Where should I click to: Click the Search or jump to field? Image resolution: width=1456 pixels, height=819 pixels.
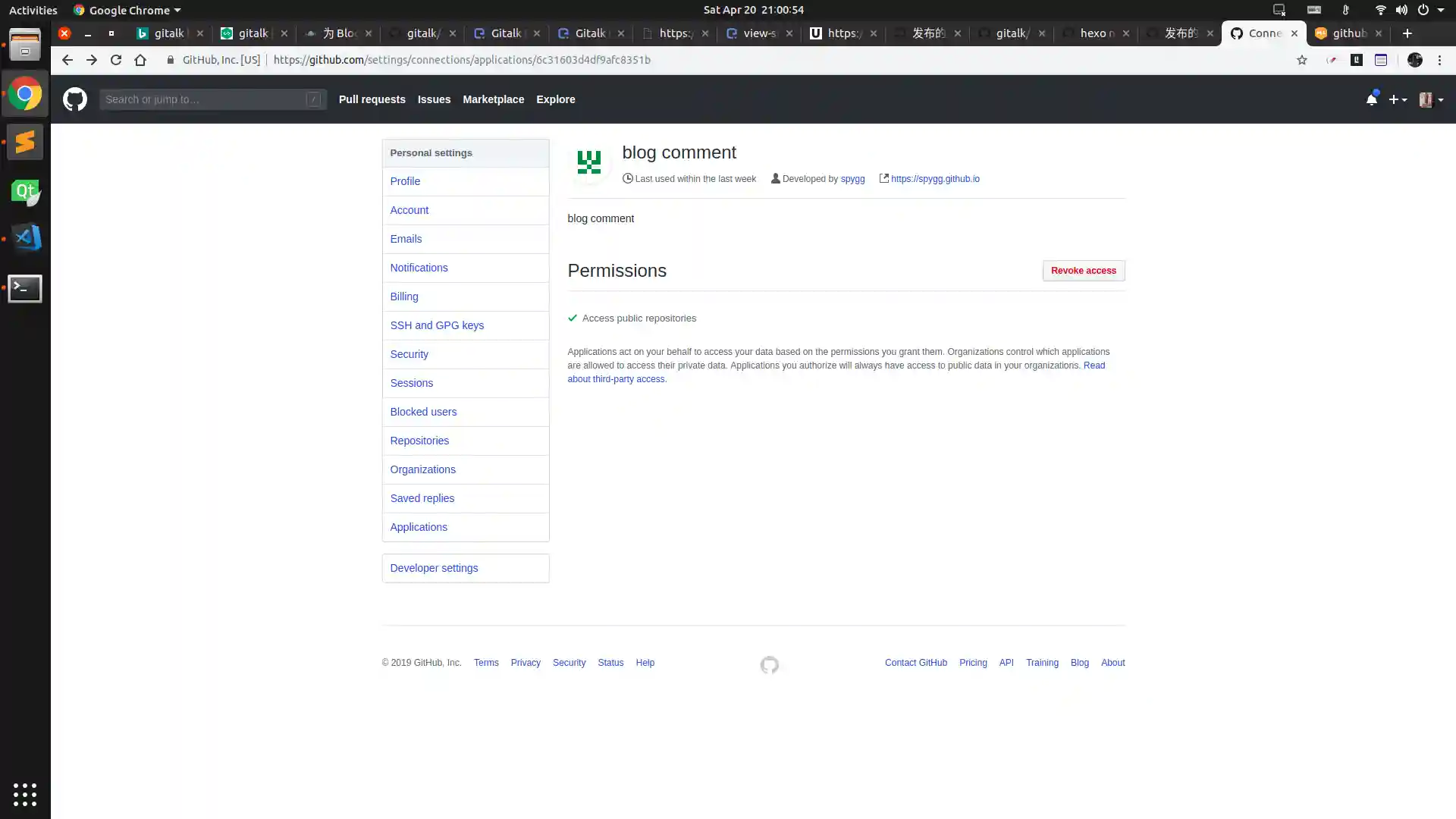point(212,99)
